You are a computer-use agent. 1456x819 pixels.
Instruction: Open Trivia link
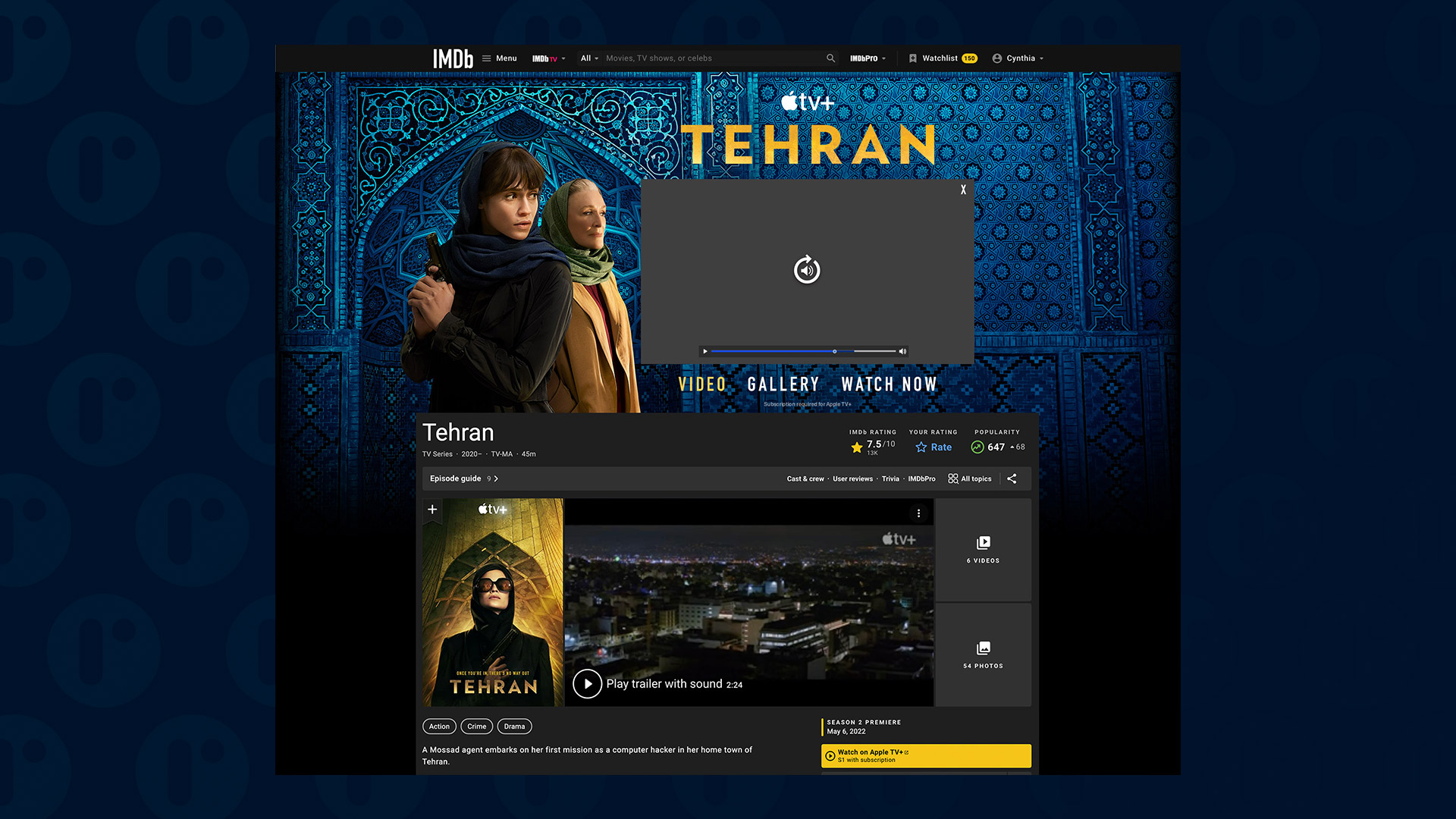click(x=890, y=479)
